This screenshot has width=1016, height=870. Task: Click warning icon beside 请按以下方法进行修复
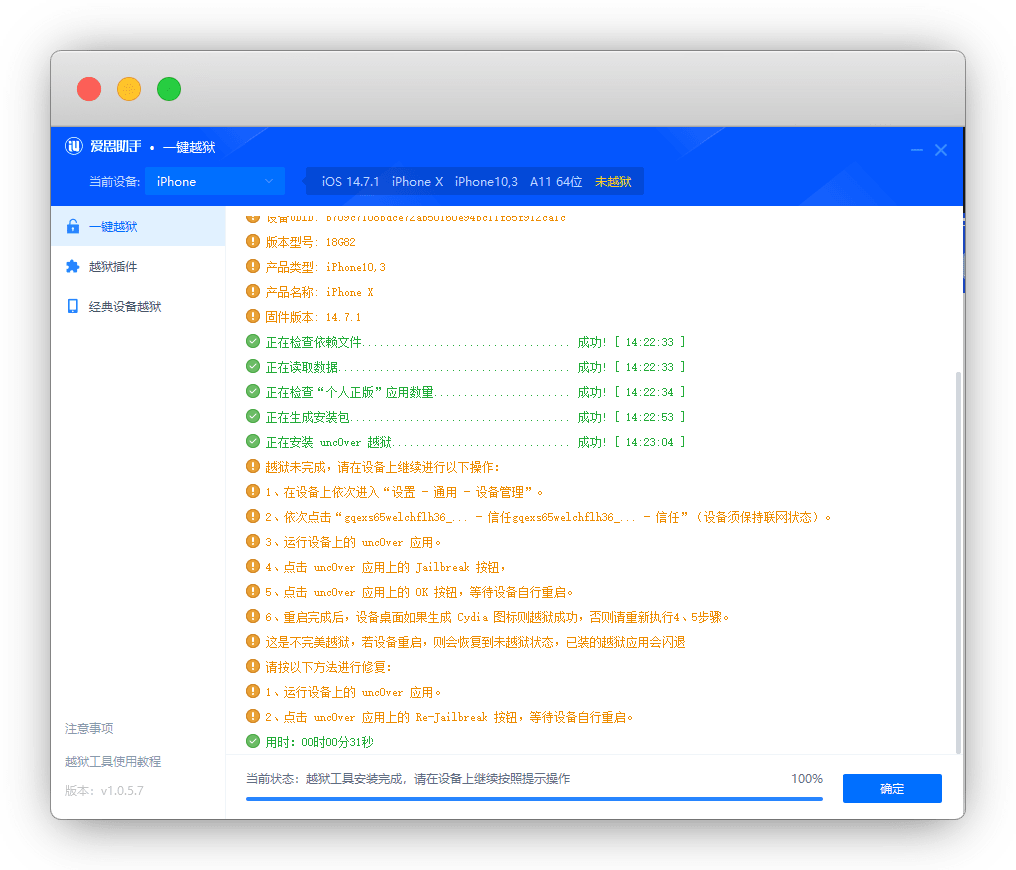[x=253, y=667]
